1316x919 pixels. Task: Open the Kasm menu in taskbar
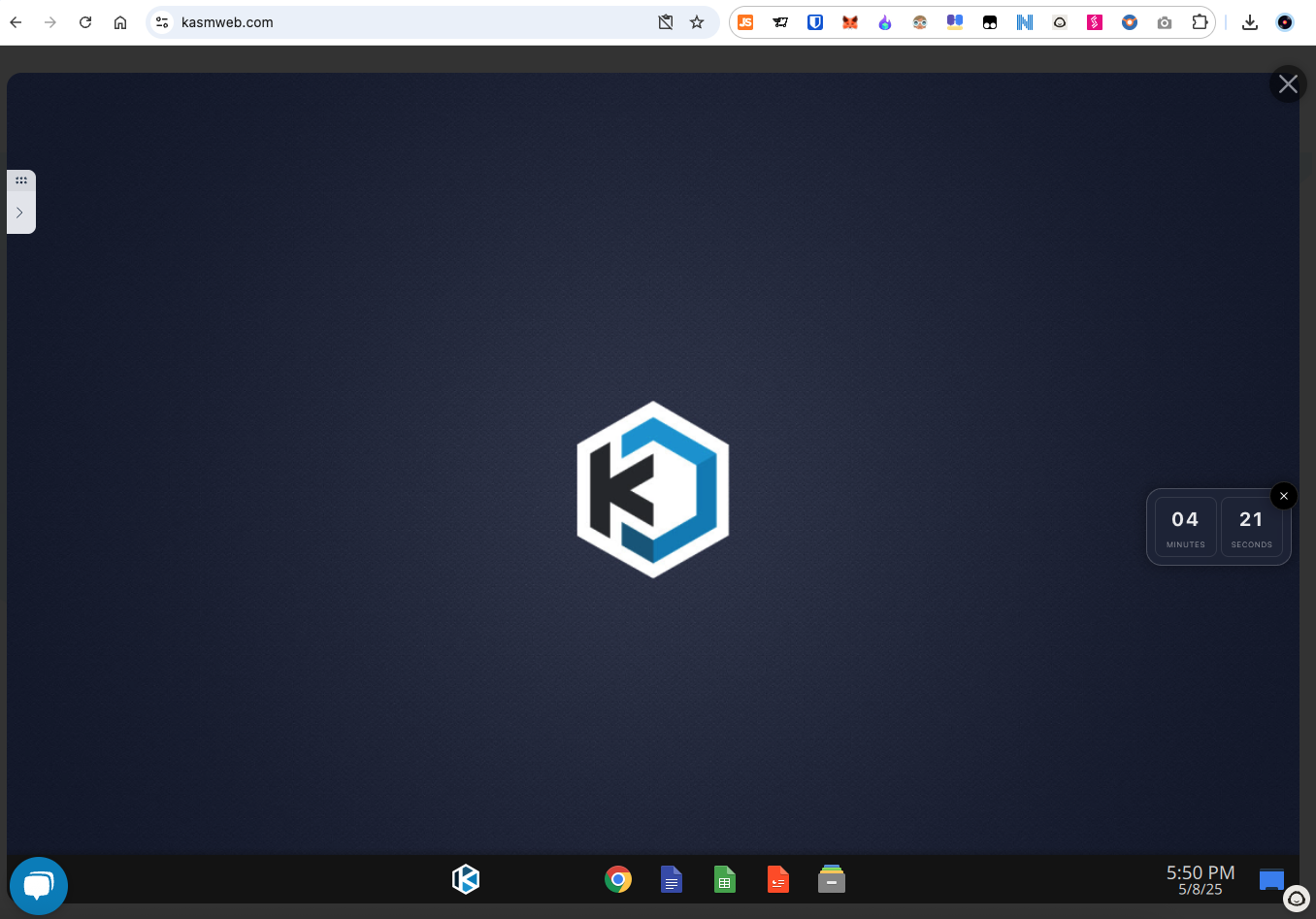(x=466, y=879)
